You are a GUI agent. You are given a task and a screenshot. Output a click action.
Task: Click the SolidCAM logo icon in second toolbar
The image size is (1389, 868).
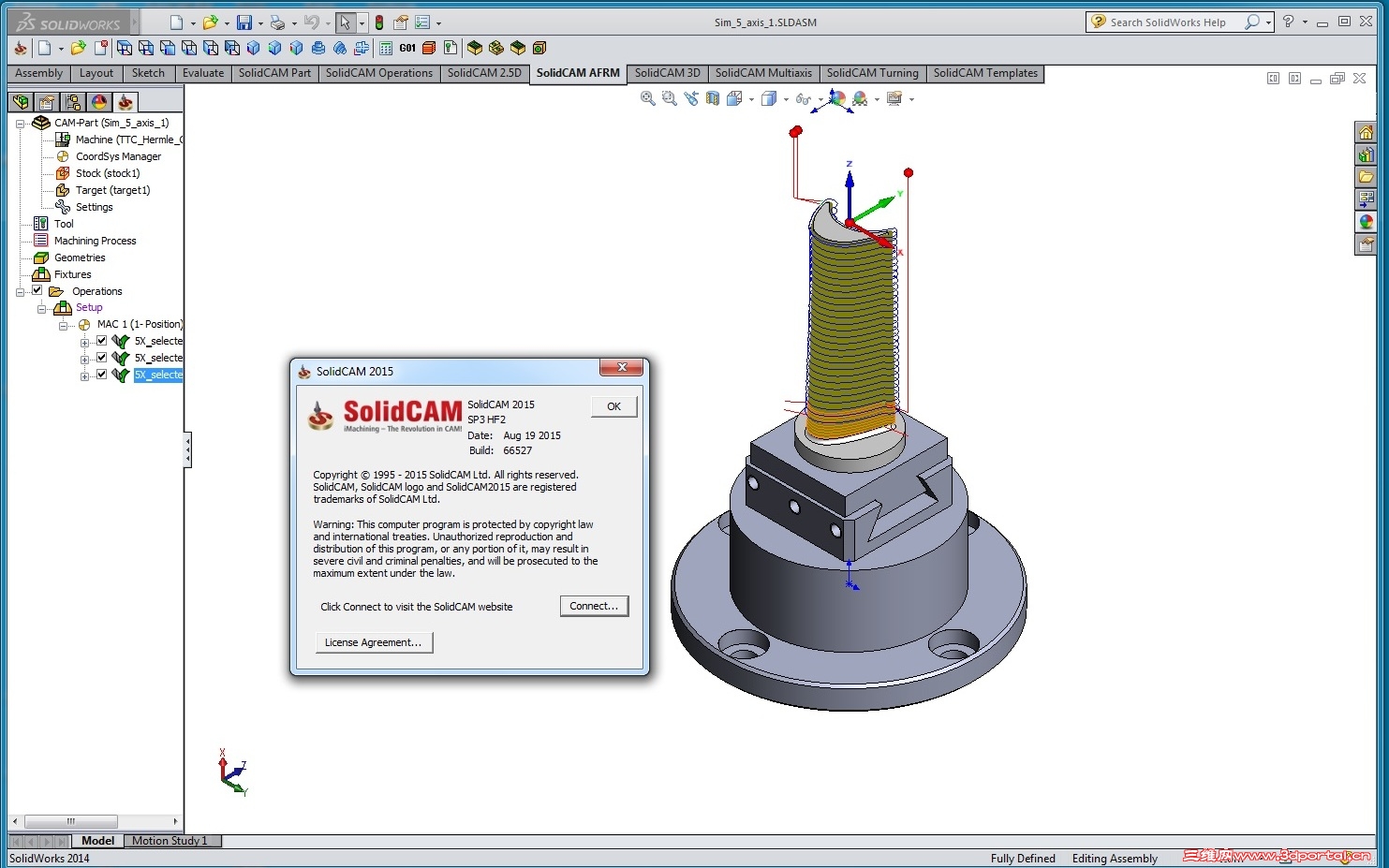pos(21,48)
